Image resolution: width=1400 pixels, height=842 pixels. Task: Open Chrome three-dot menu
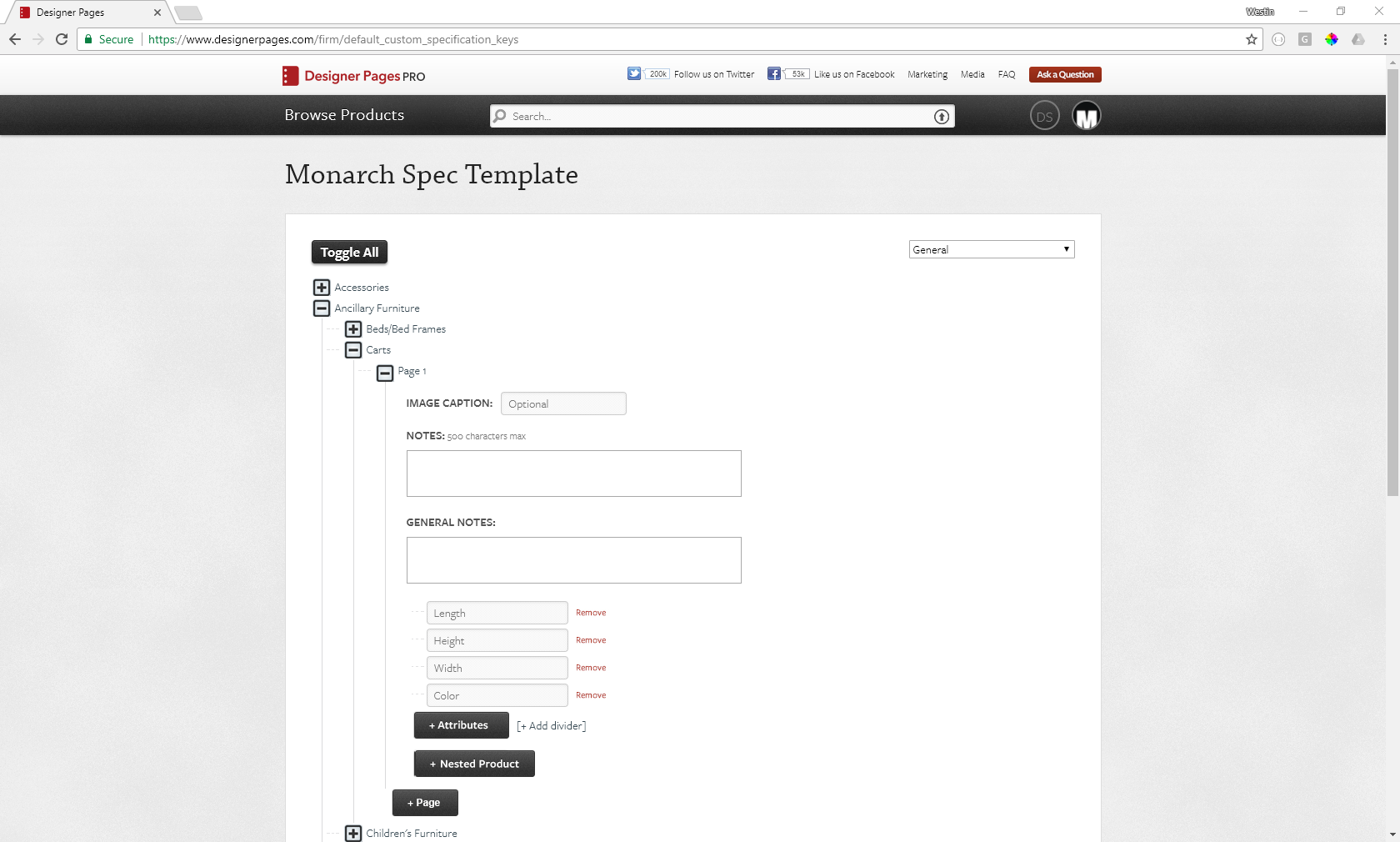[1385, 39]
